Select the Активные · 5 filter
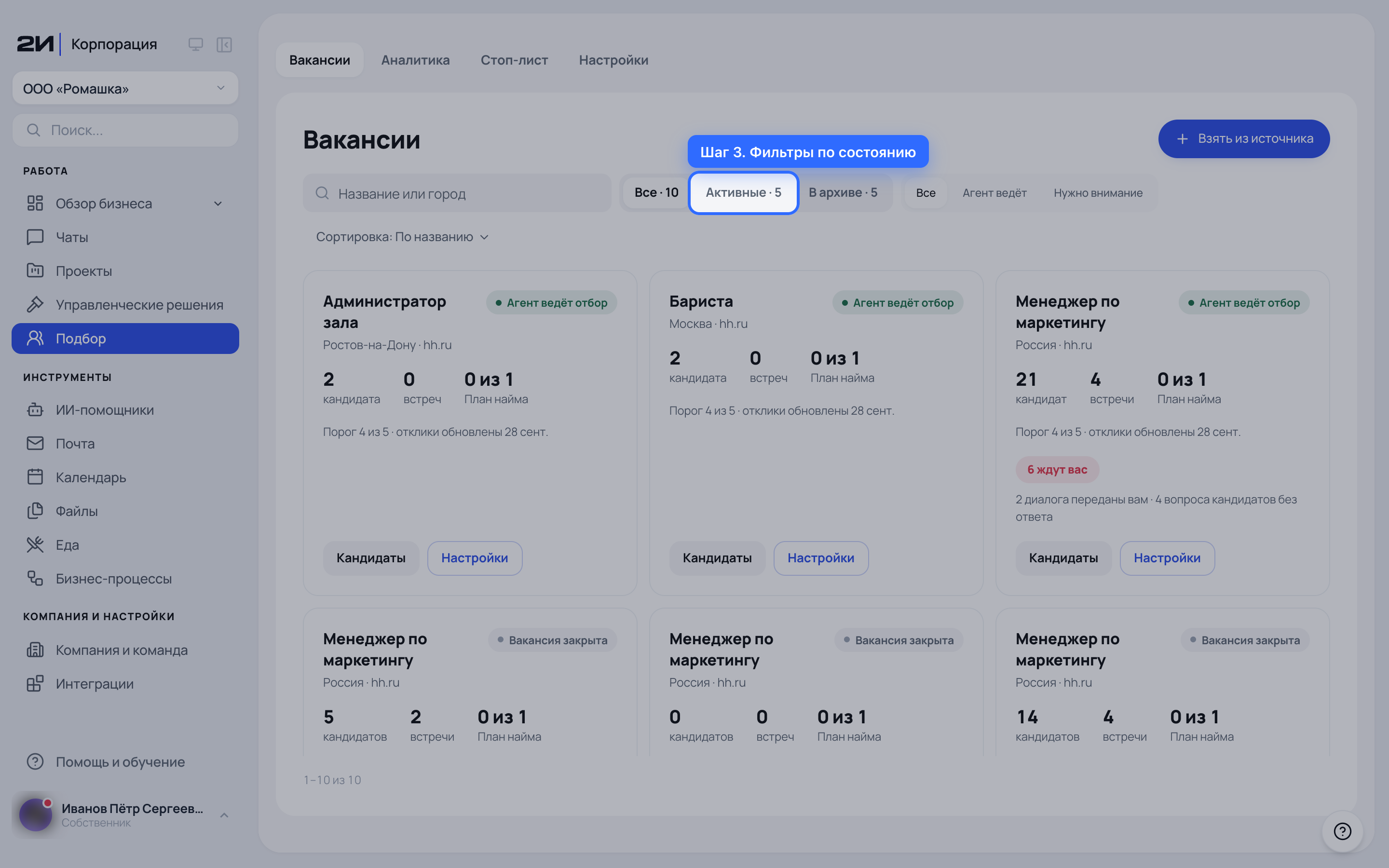 coord(743,193)
